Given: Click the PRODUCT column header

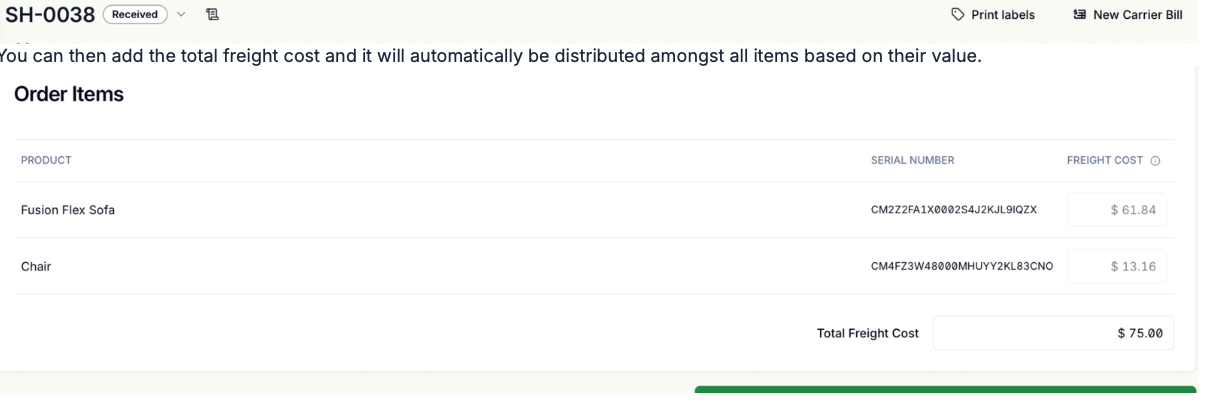Looking at the screenshot, I should coord(46,160).
